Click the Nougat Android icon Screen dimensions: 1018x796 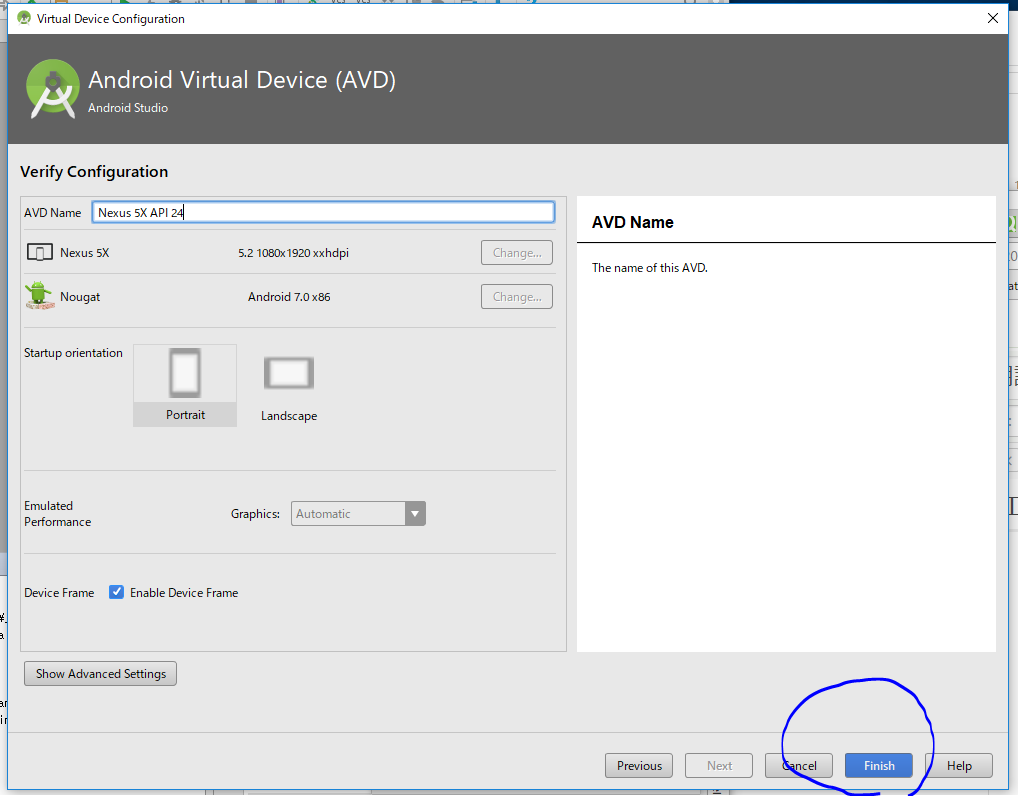pyautogui.click(x=40, y=295)
